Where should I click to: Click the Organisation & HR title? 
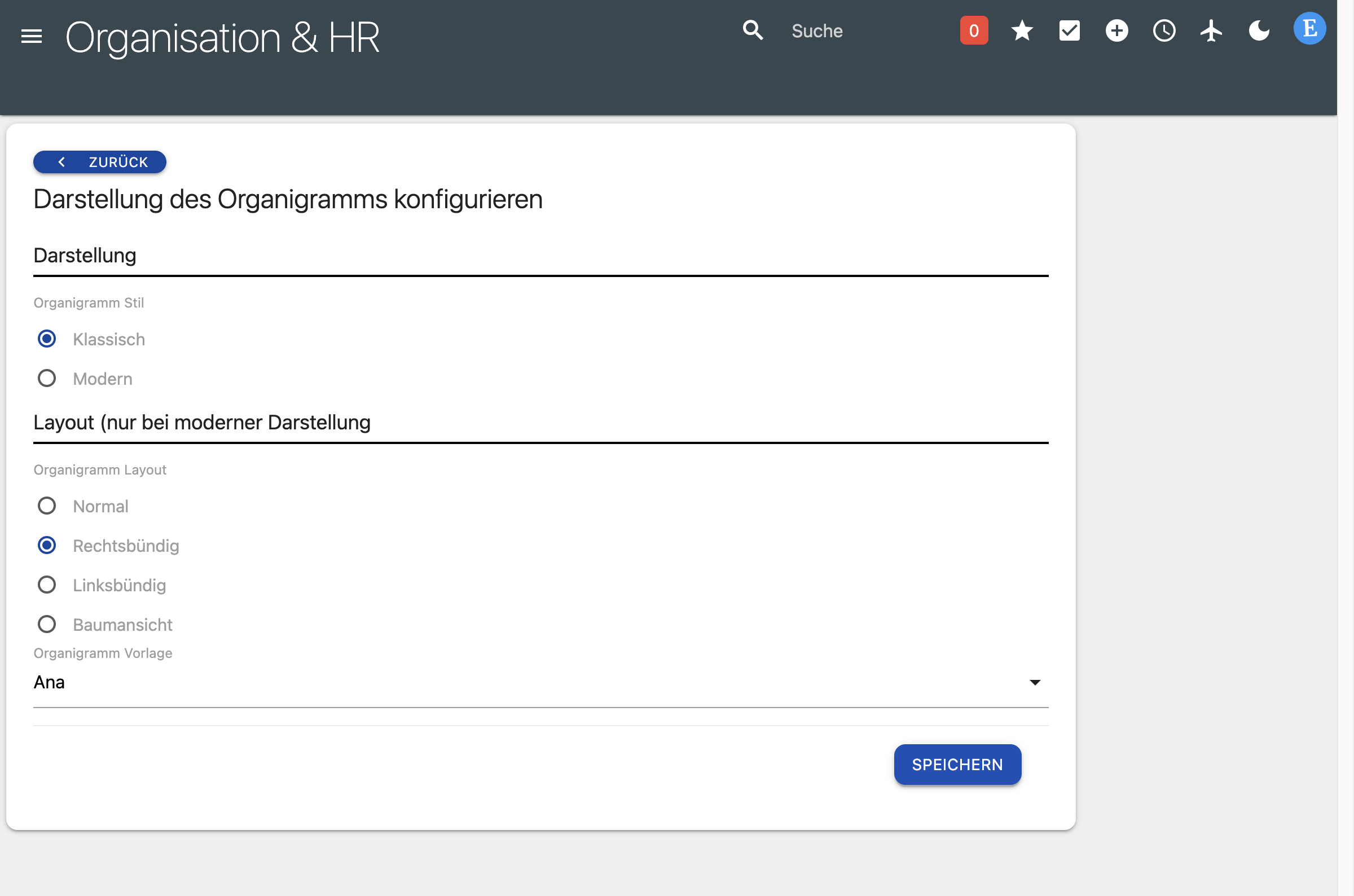[222, 38]
